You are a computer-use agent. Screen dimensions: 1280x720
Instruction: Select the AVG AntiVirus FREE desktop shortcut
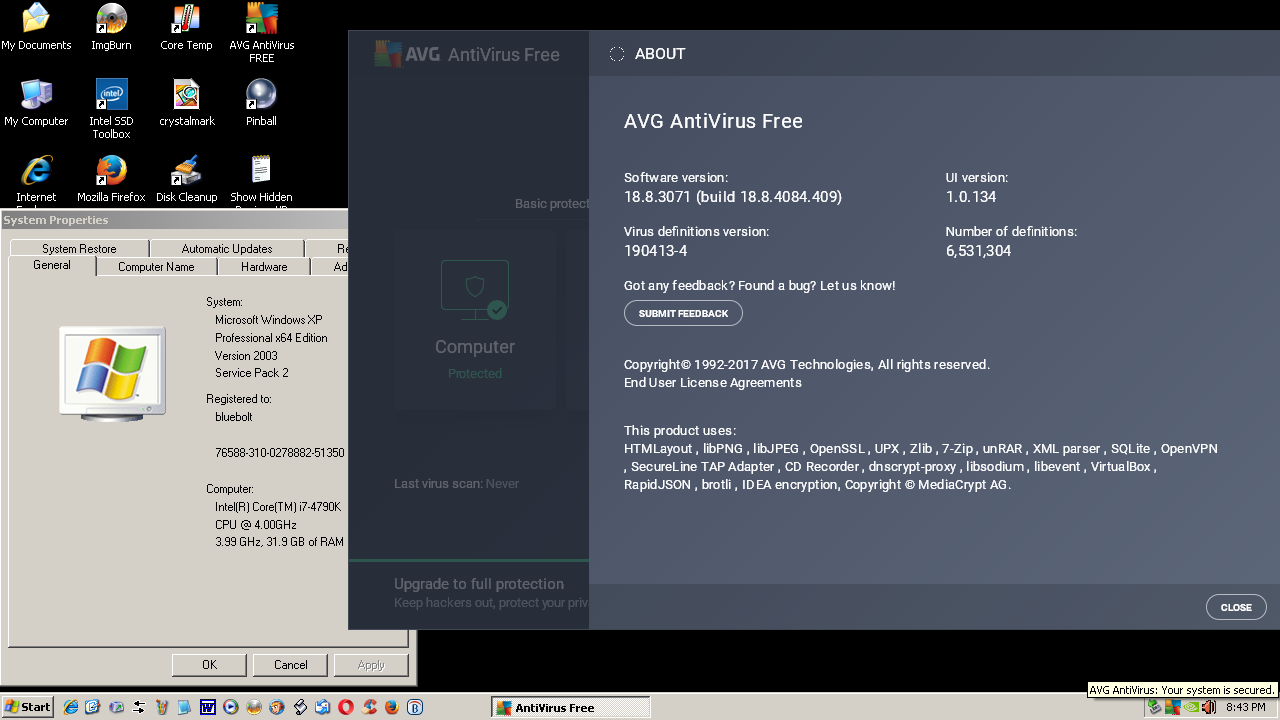pos(261,33)
